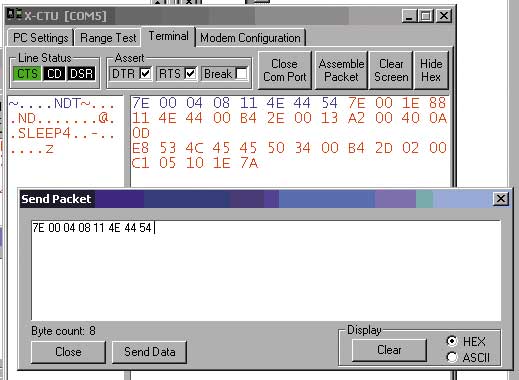
Task: Click the hex line starting E8 53 4C
Action: pyautogui.click(x=289, y=148)
